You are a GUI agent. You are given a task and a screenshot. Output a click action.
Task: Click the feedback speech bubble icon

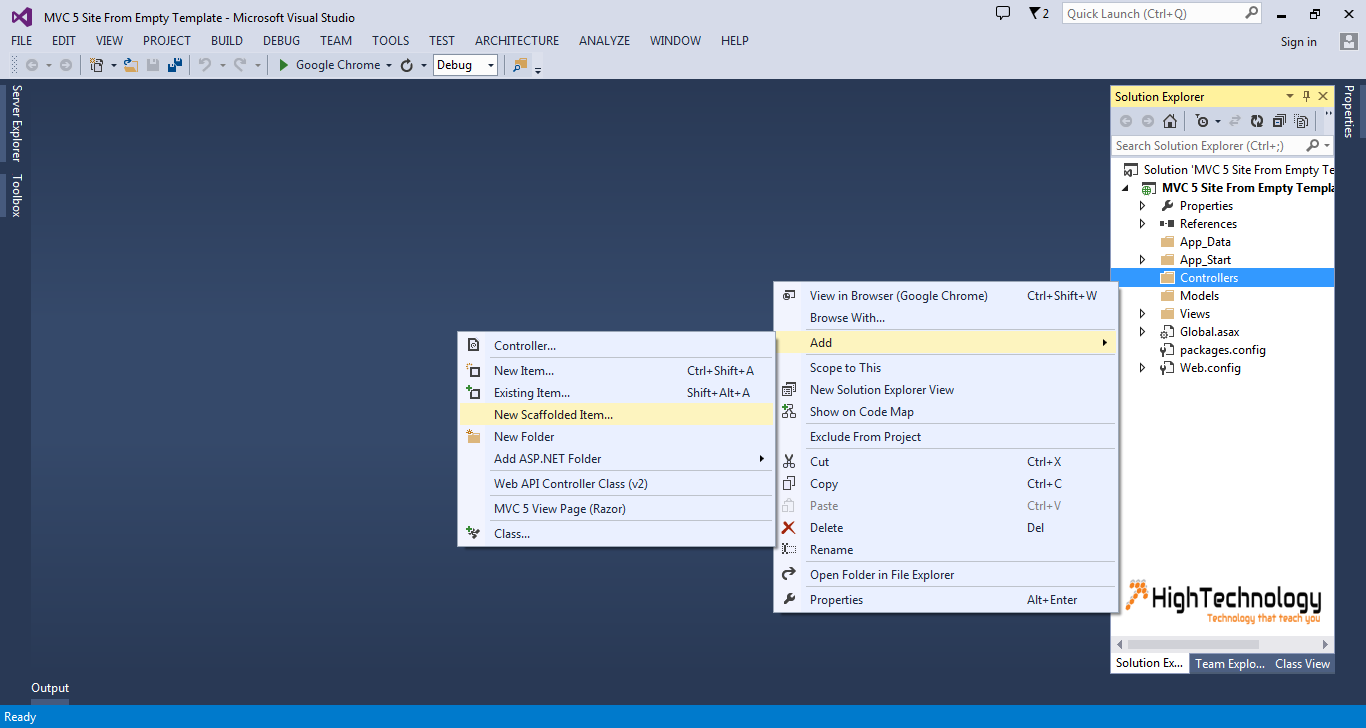(x=1003, y=14)
